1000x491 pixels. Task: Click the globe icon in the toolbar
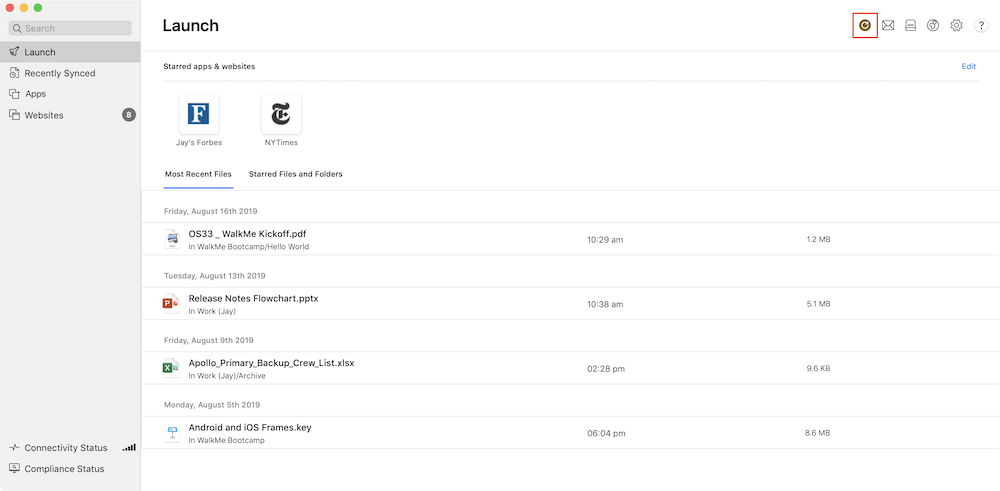coord(933,26)
